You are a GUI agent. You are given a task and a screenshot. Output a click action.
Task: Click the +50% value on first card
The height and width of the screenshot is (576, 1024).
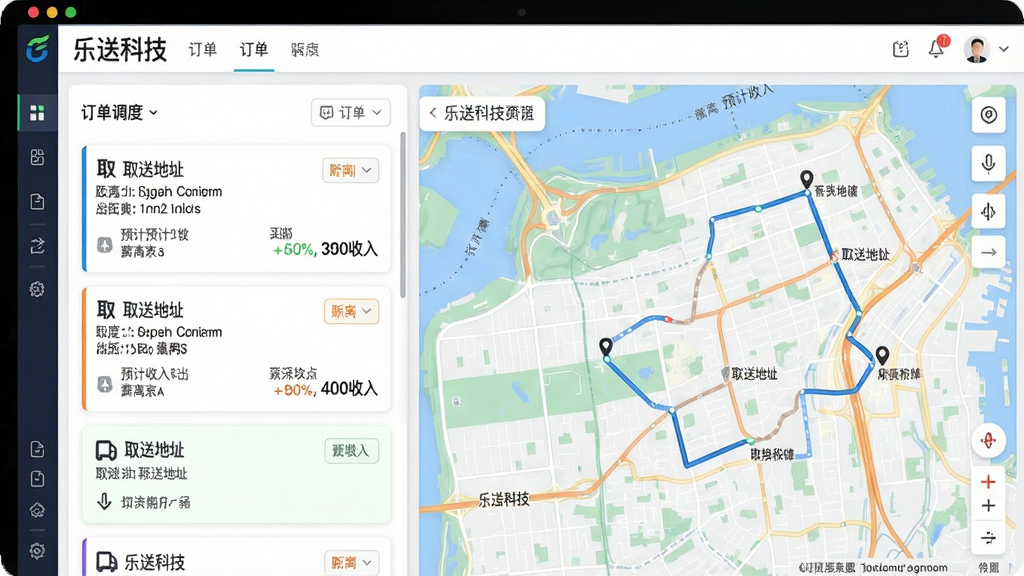point(294,249)
